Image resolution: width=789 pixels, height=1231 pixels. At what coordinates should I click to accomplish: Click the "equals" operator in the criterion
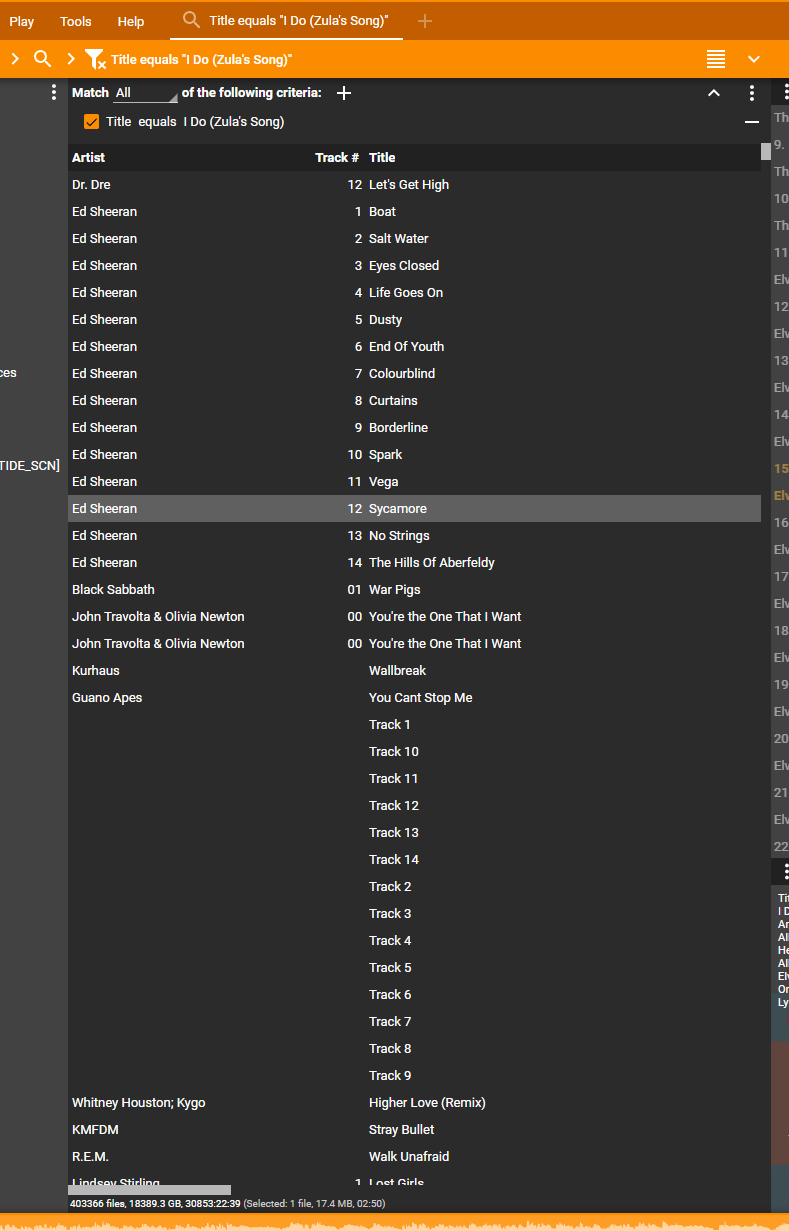tap(157, 122)
